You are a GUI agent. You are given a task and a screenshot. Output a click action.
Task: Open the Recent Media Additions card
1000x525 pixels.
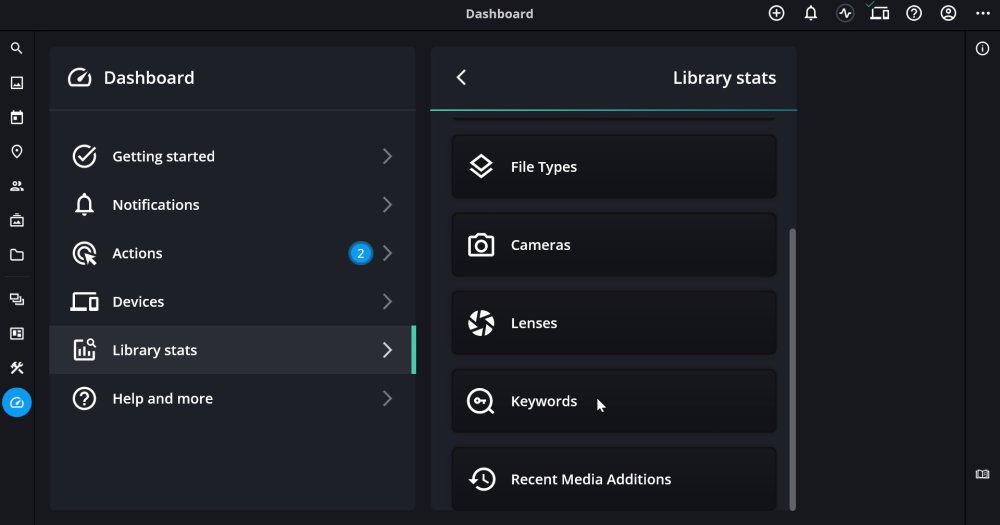pos(613,479)
